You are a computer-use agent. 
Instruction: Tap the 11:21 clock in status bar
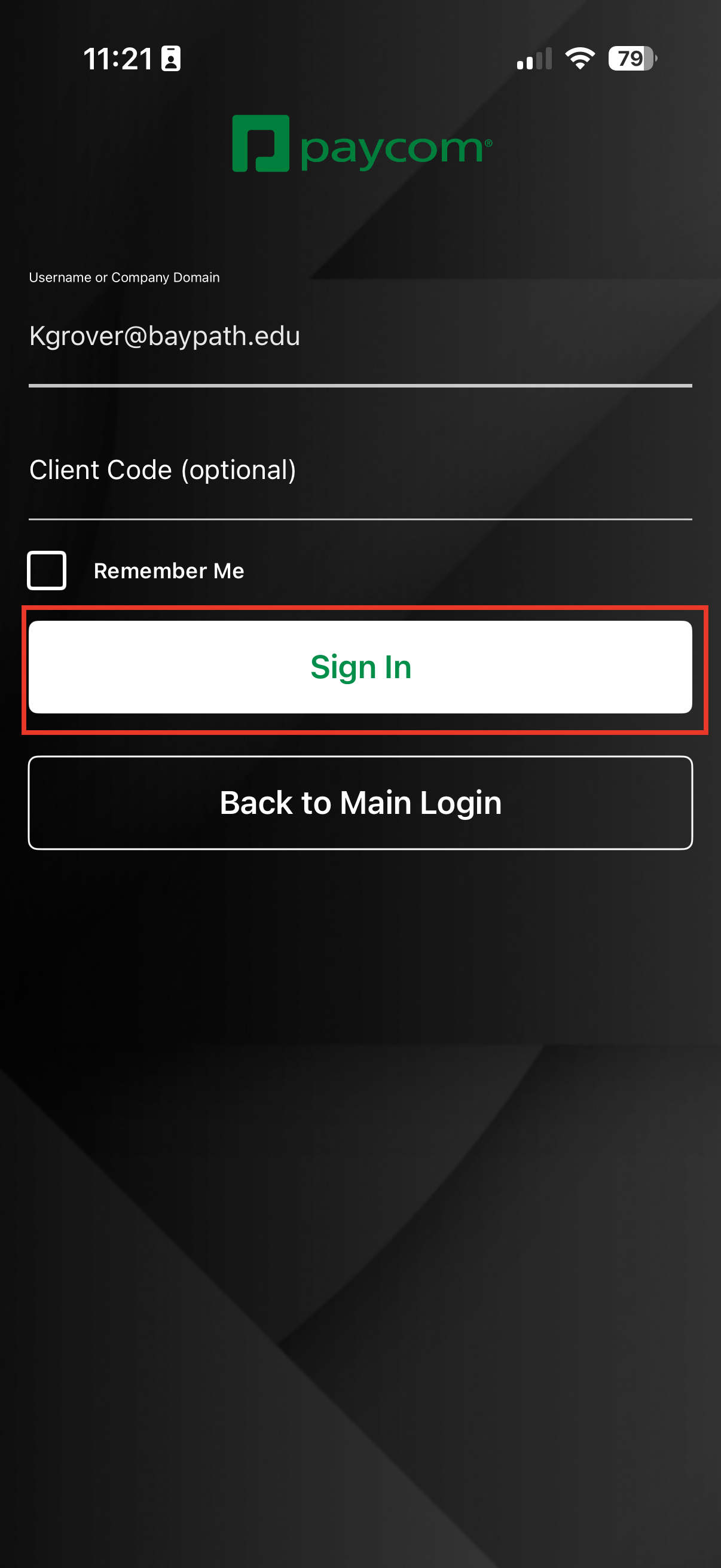pyautogui.click(x=117, y=59)
